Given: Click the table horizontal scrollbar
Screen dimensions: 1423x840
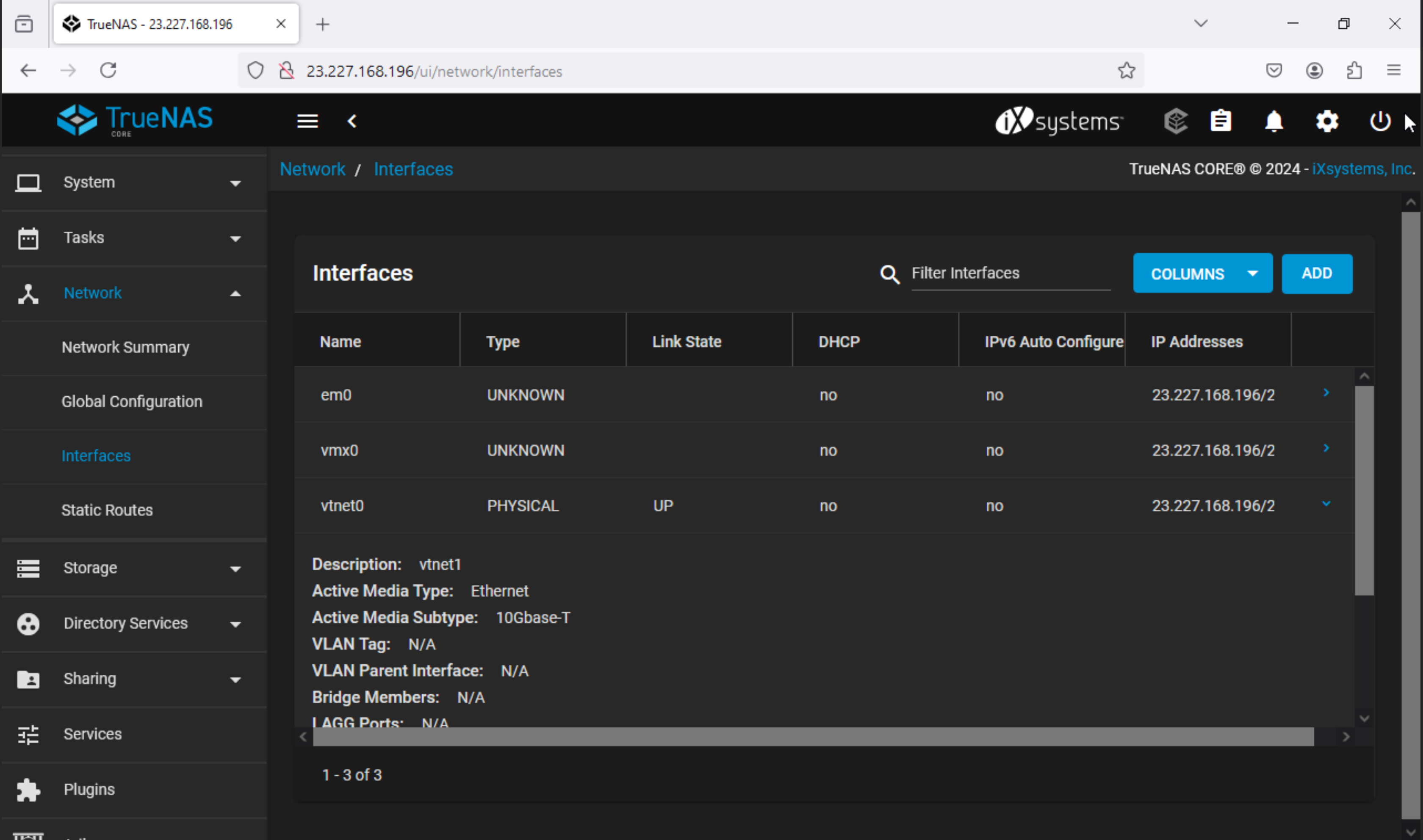Looking at the screenshot, I should (x=813, y=737).
